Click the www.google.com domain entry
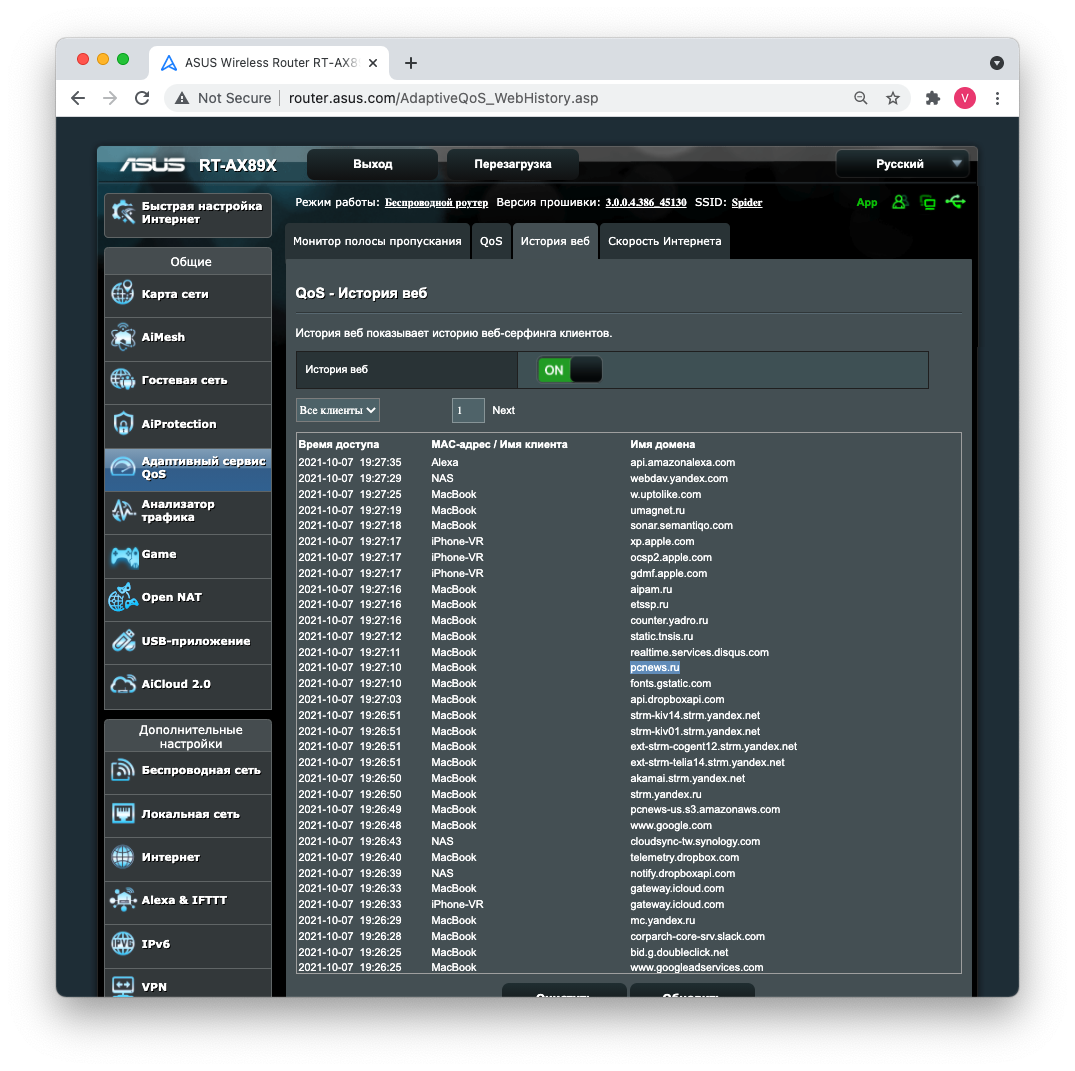The image size is (1075, 1071). pos(671,826)
